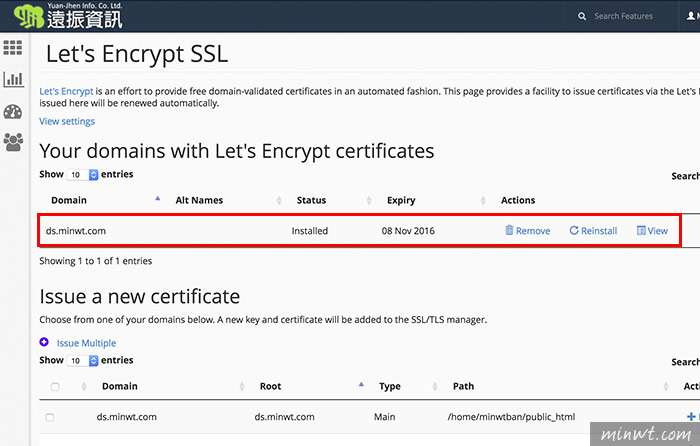The image size is (700, 446).
Task: Open the View settings link
Action: (x=67, y=121)
